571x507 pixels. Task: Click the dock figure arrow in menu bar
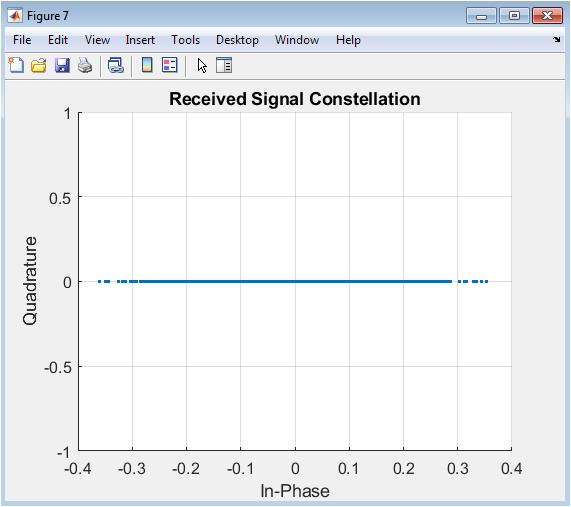[x=556, y=39]
